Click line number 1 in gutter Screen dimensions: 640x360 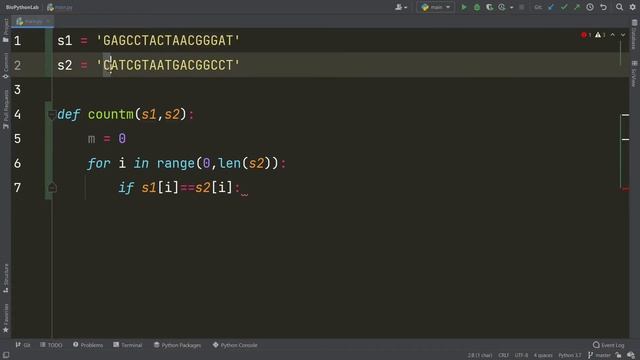17,41
